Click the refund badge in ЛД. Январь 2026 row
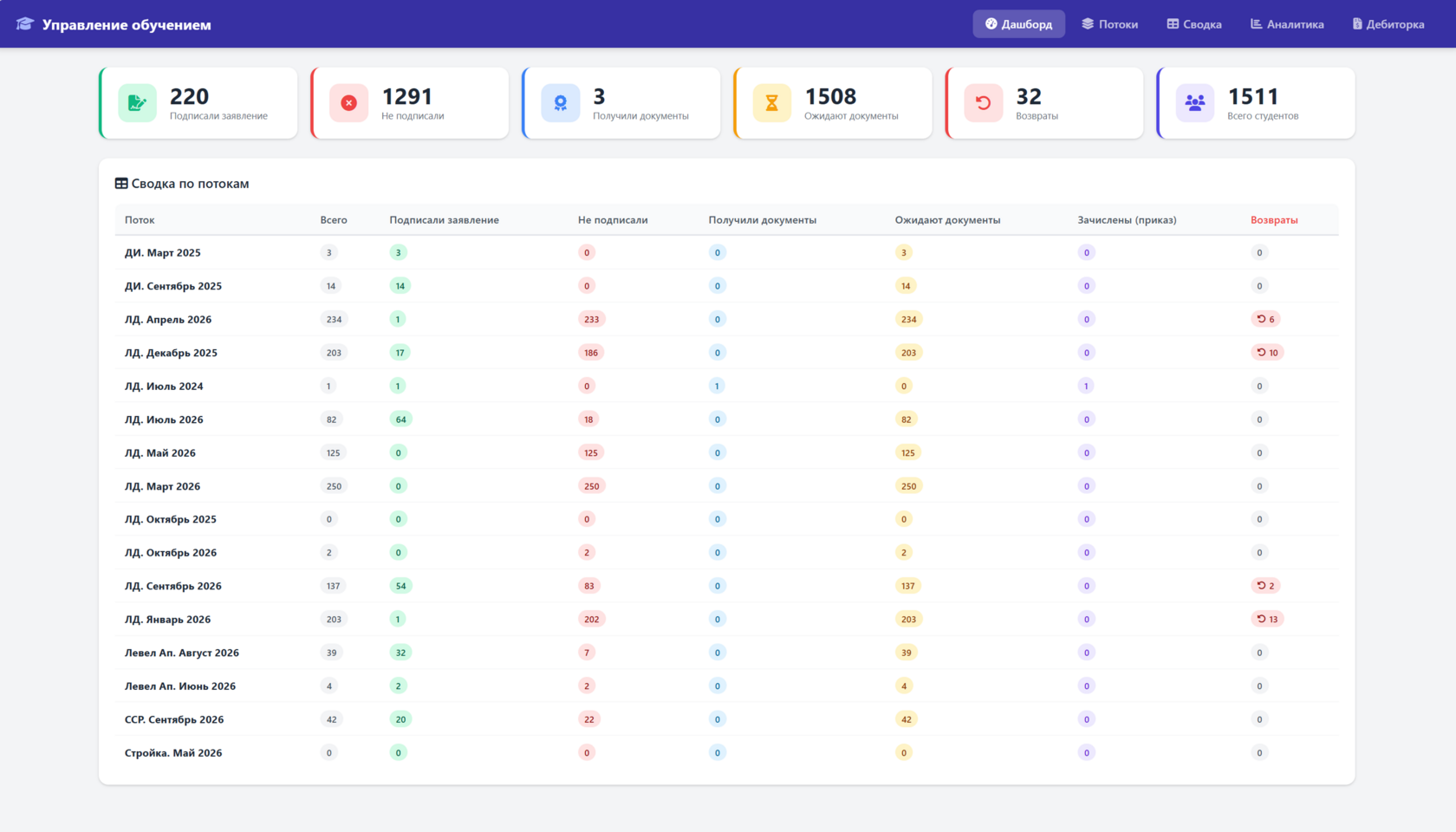 (1267, 619)
